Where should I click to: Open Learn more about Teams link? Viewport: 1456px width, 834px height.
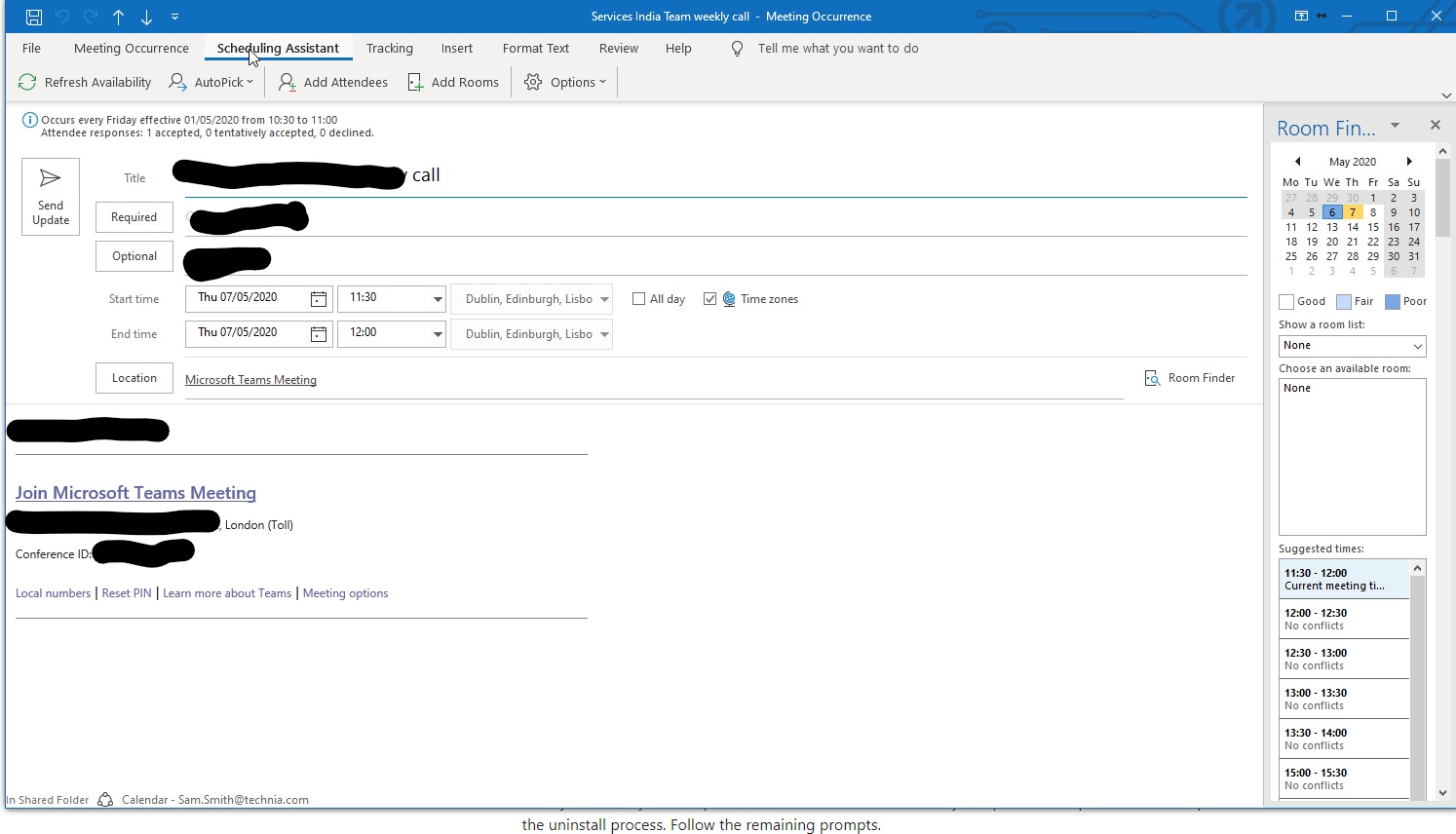click(227, 593)
